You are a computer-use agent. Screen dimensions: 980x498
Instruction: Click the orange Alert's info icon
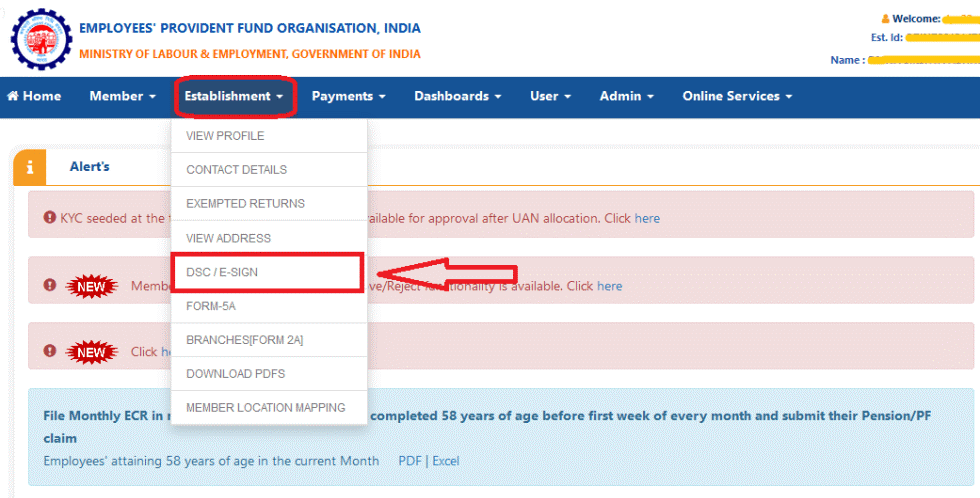(29, 169)
